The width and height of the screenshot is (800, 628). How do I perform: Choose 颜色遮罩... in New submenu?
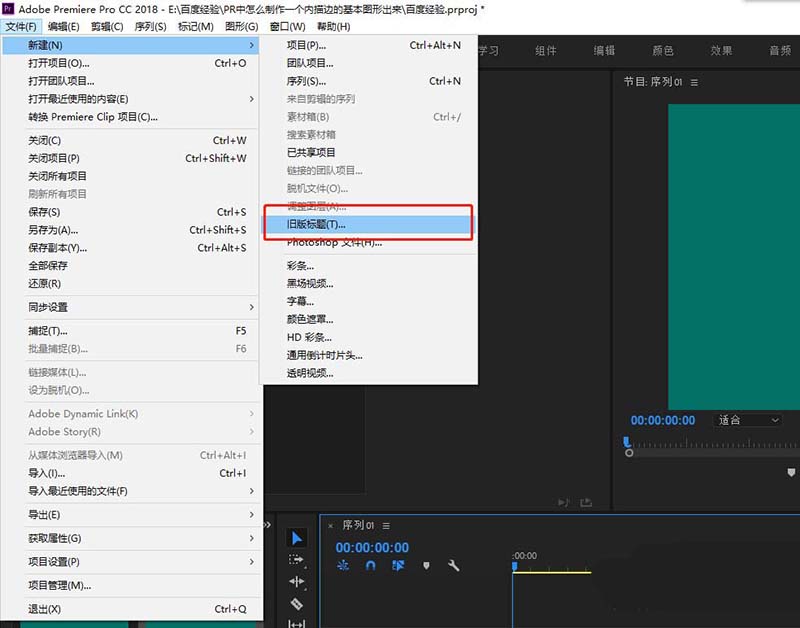point(368,319)
